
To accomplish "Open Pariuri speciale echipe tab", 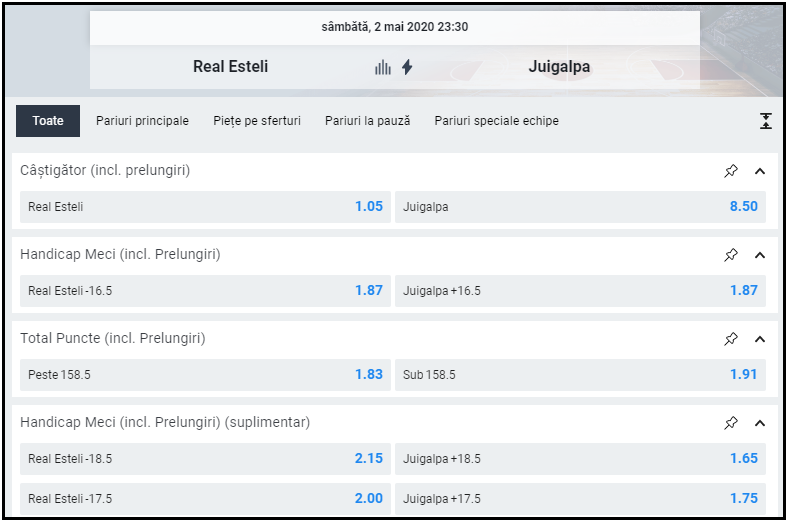I will tap(496, 121).
